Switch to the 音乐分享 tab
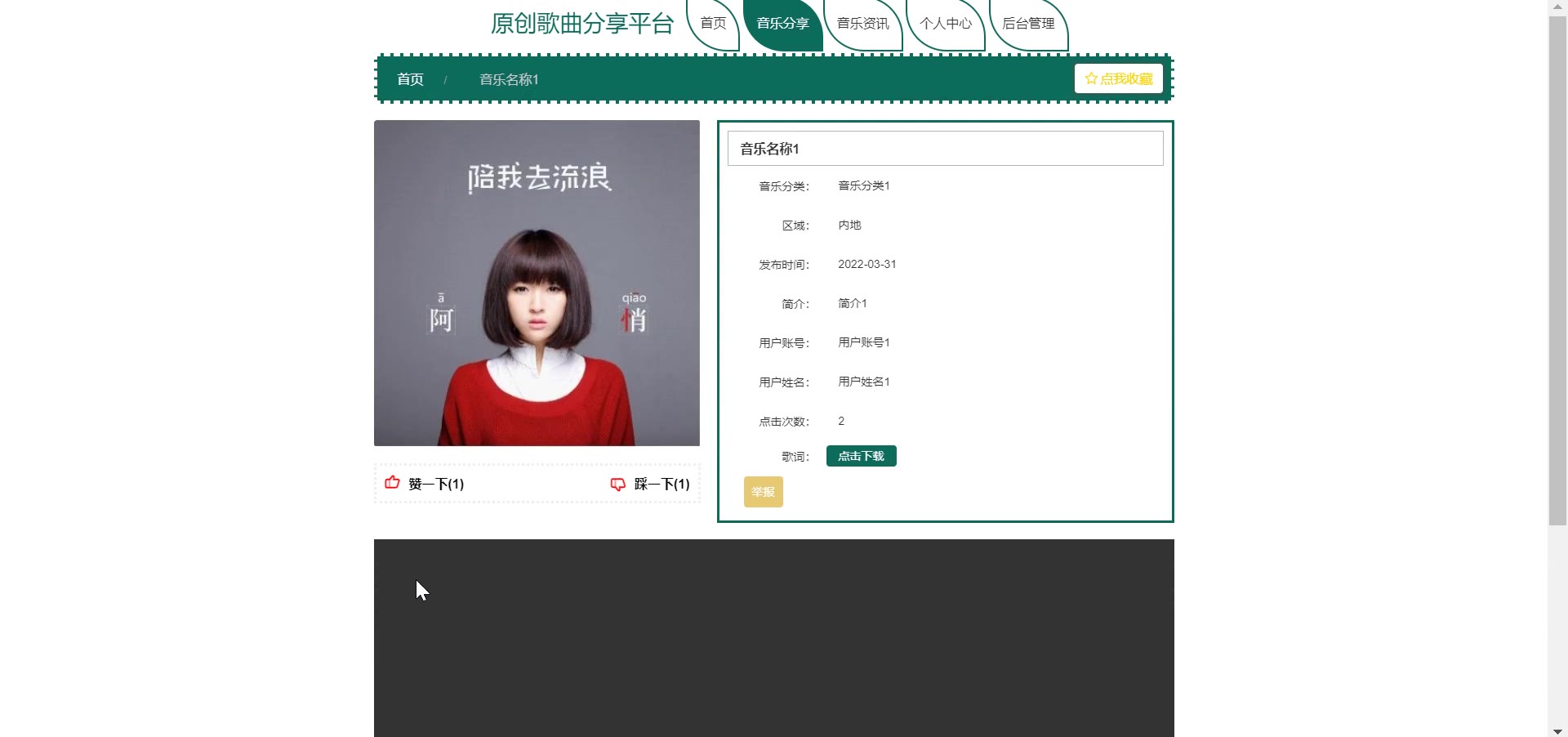The image size is (1568, 737). 782,24
